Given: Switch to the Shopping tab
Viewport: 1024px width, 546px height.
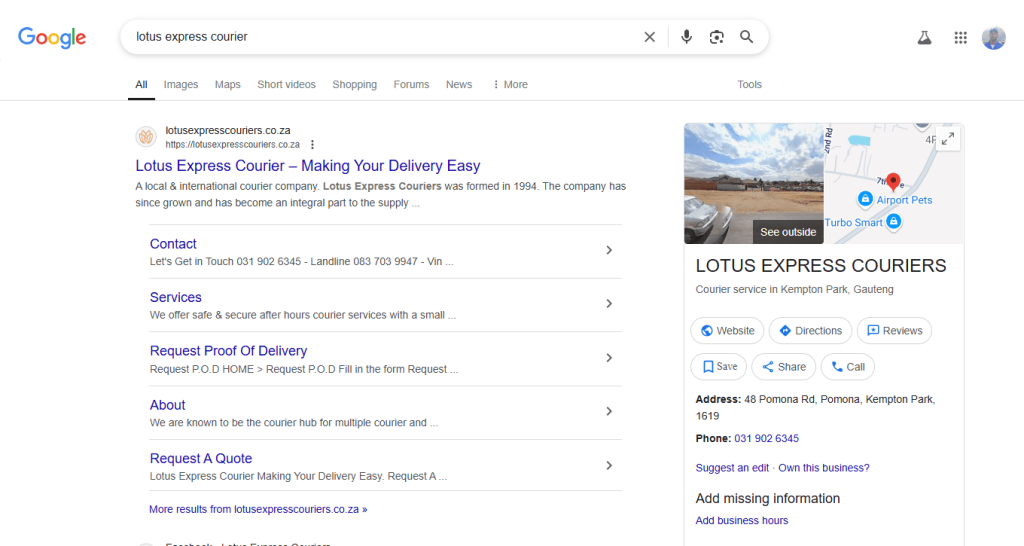Looking at the screenshot, I should point(355,84).
